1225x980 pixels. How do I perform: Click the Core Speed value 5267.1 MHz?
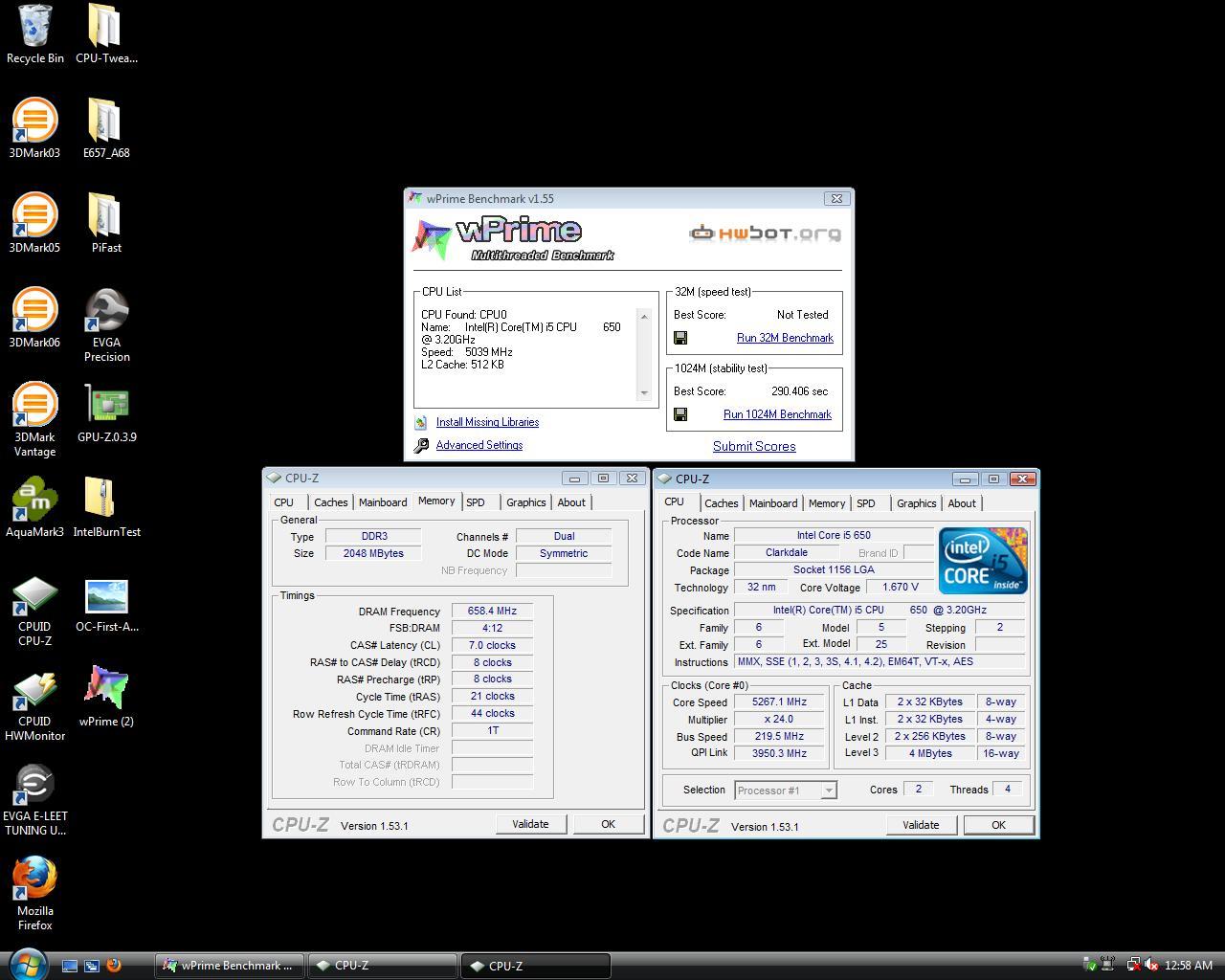point(780,702)
